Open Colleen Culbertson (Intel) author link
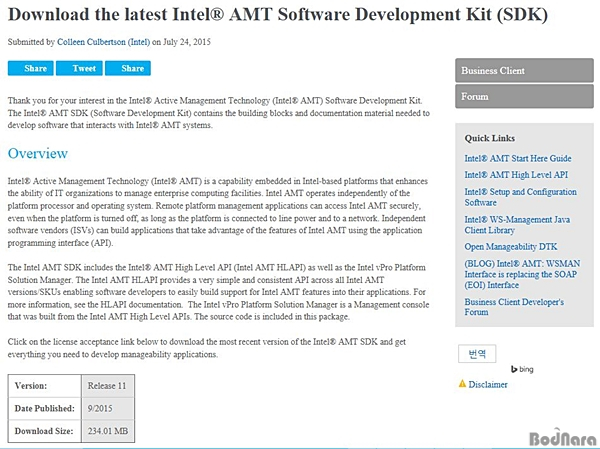This screenshot has width=600, height=449. [x=103, y=42]
